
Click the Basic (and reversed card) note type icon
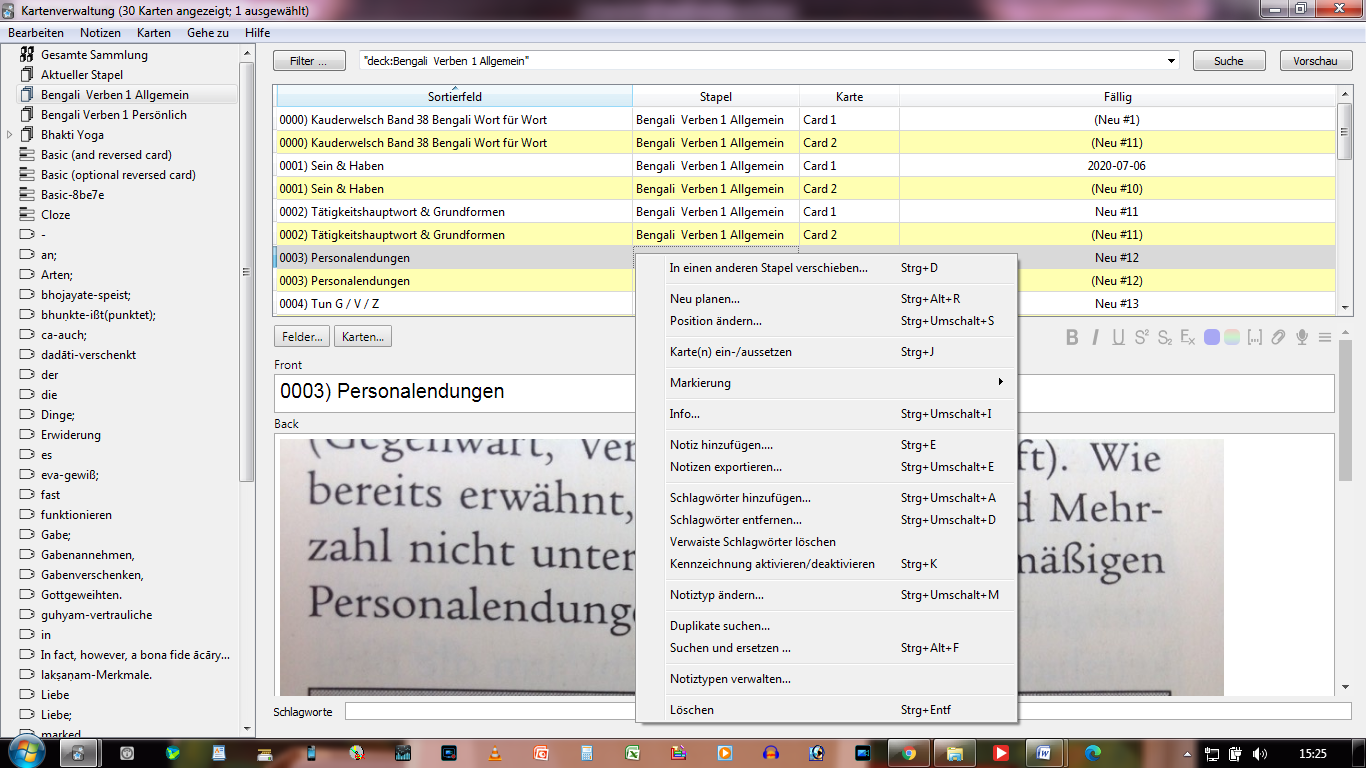27,155
